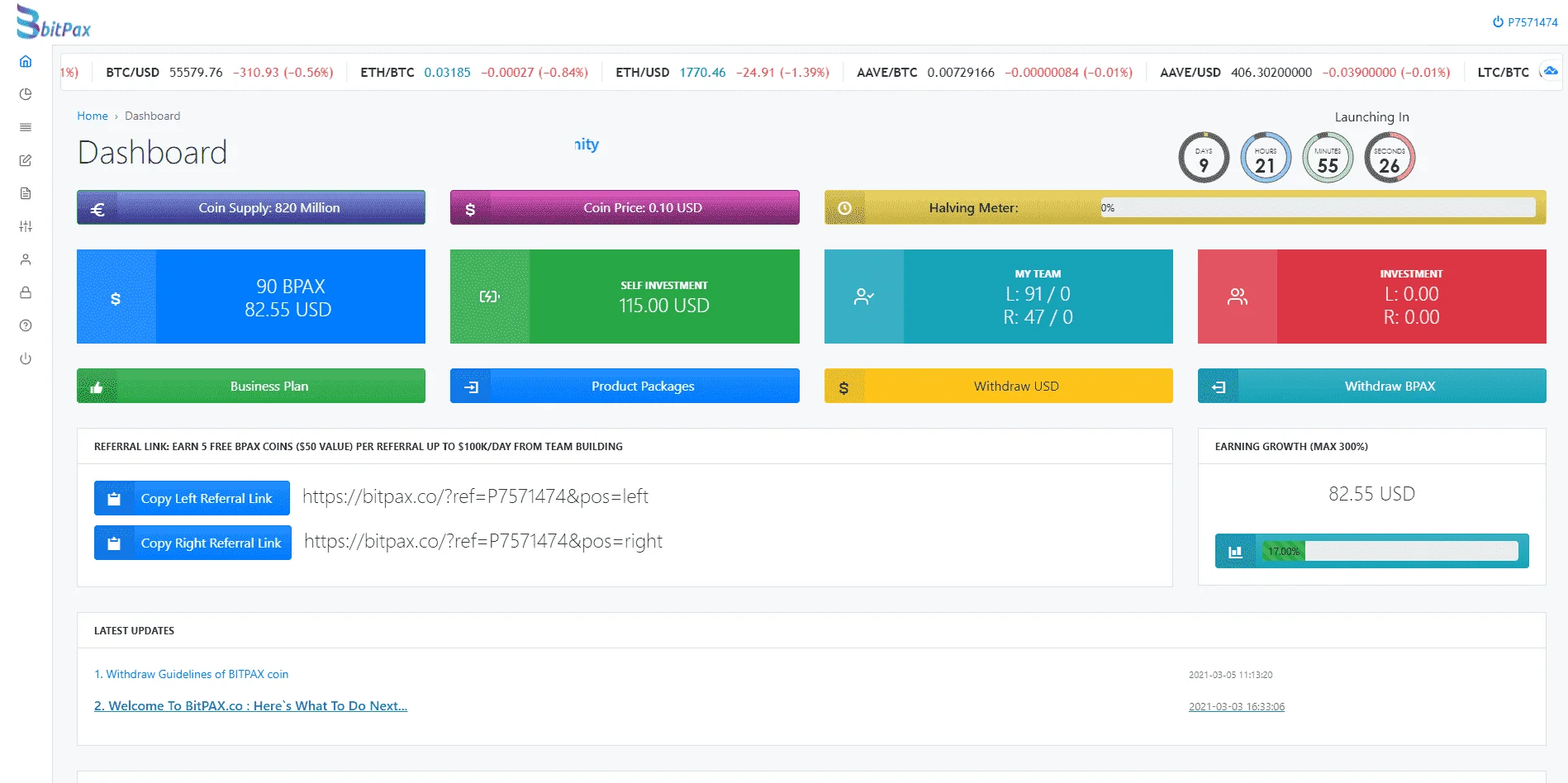Open the Business Plan button
Image resolution: width=1568 pixels, height=783 pixels.
click(x=251, y=386)
